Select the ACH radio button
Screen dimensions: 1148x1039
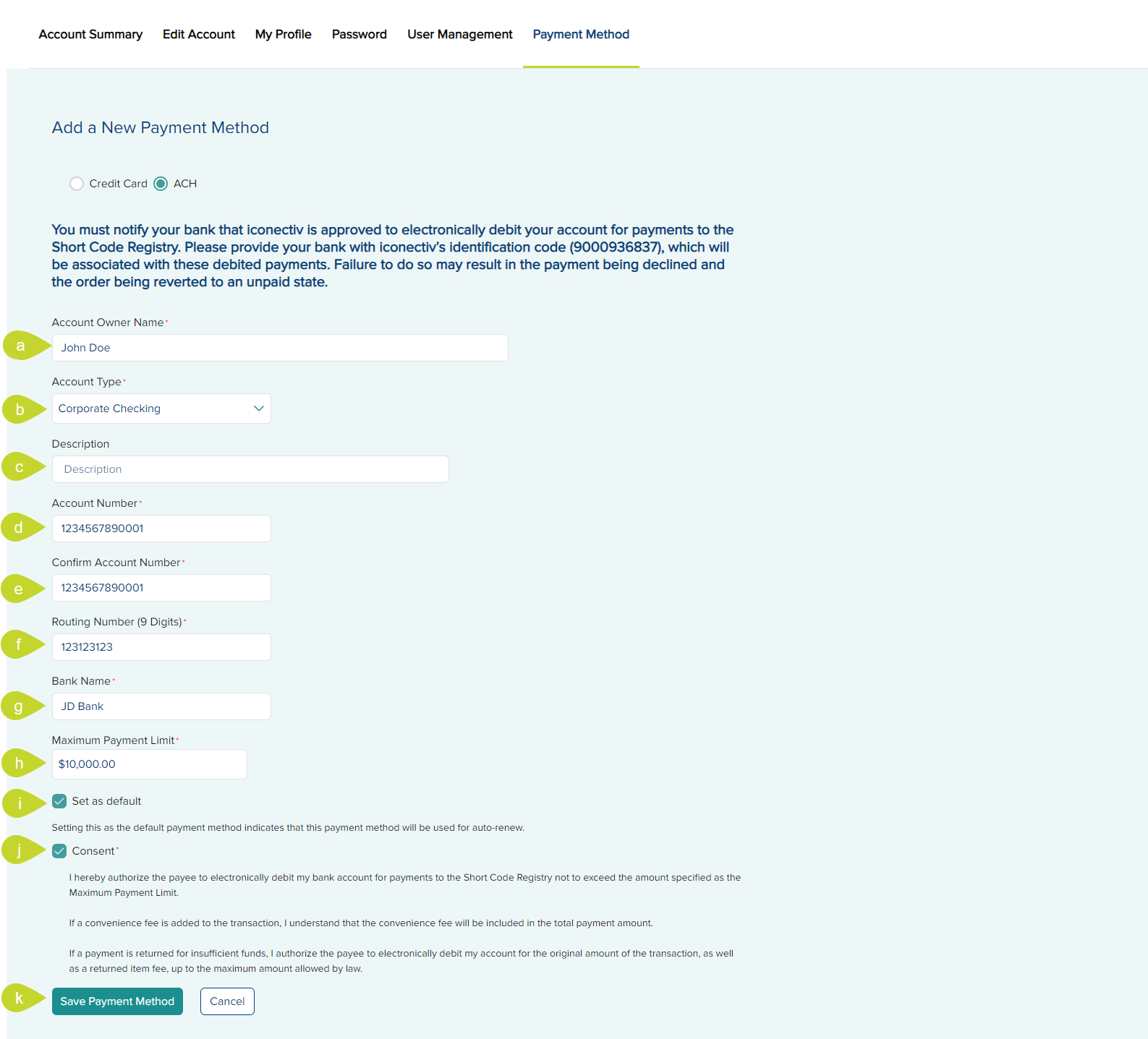[x=161, y=184]
